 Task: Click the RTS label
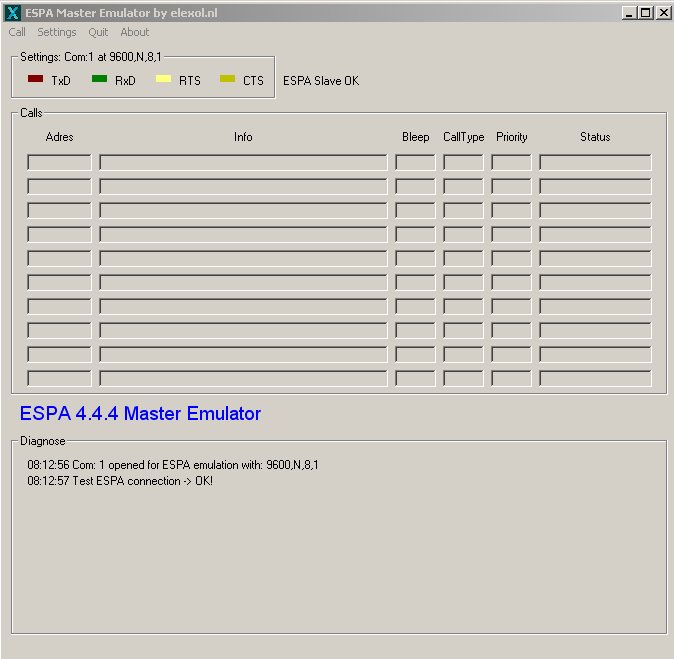coord(190,81)
